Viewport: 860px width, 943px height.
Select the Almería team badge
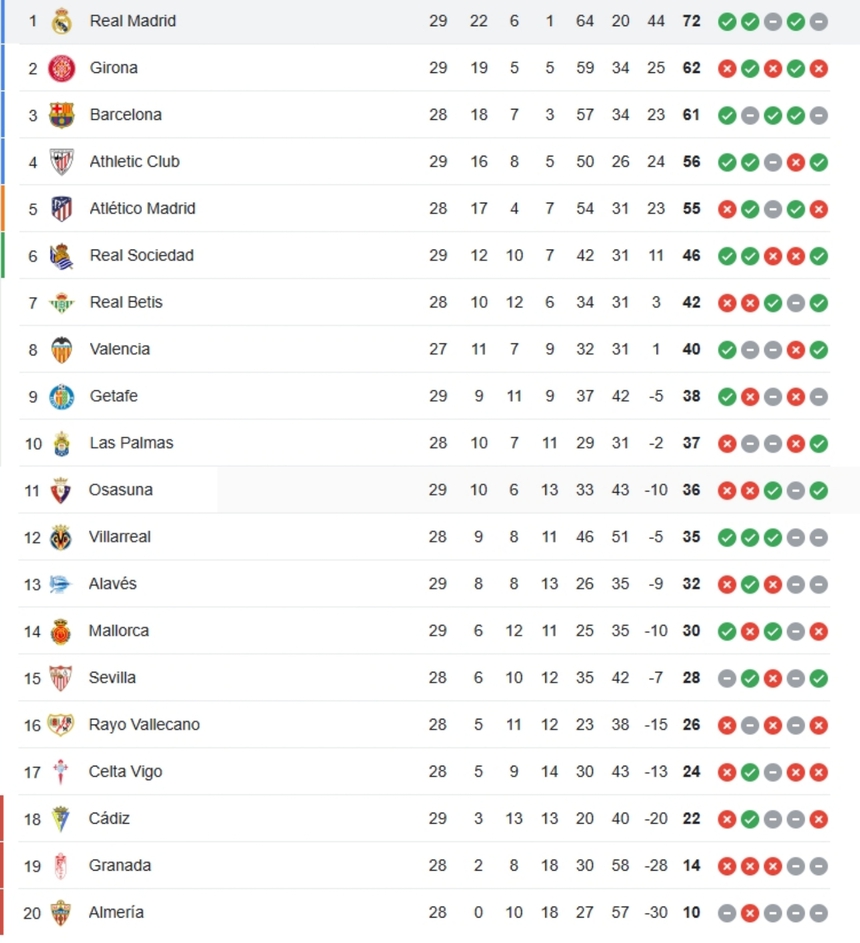[61, 912]
